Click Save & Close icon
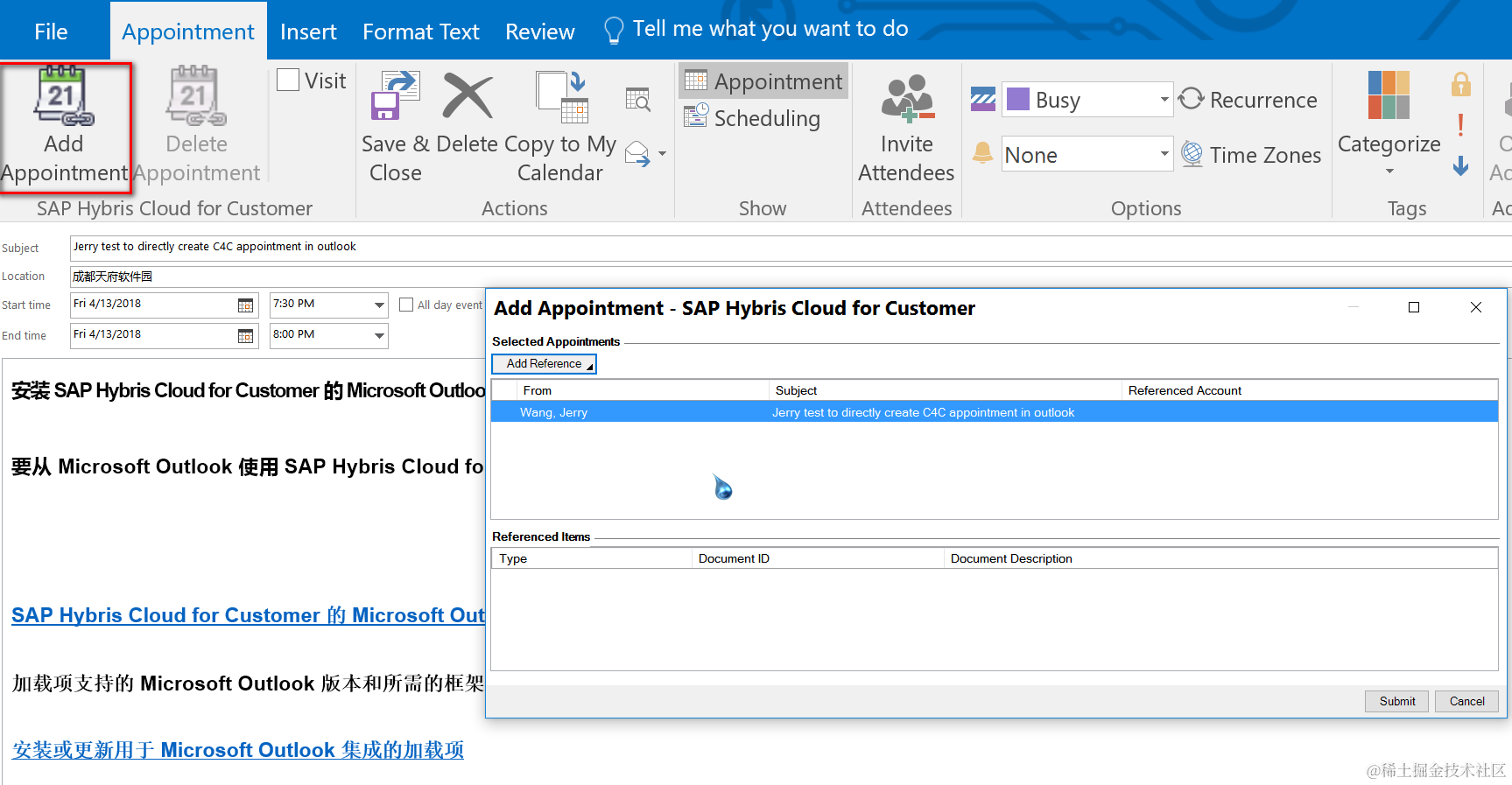This screenshot has height=785, width=1512. point(396,96)
